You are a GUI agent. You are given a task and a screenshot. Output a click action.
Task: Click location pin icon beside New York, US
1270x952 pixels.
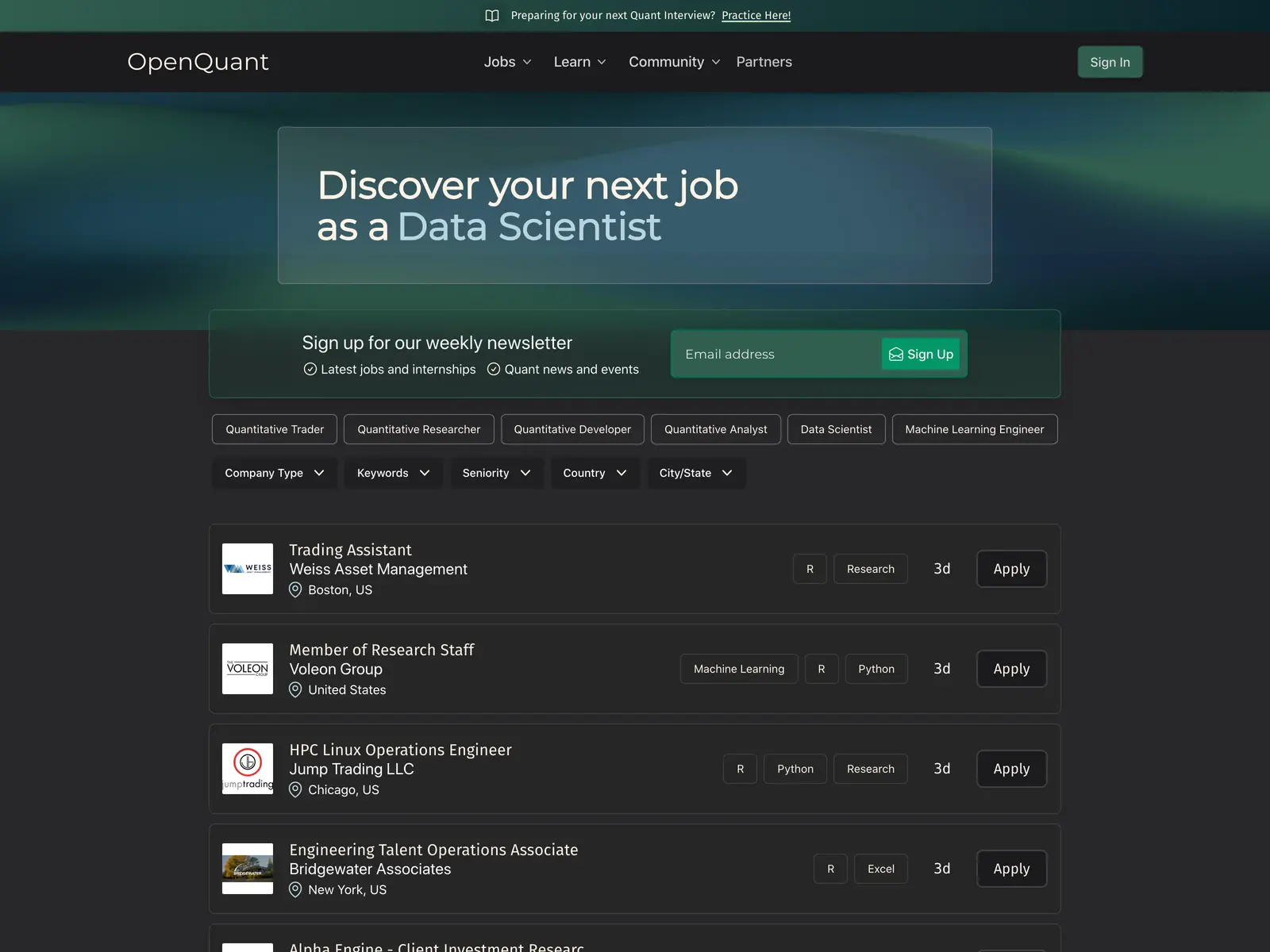pos(295,889)
